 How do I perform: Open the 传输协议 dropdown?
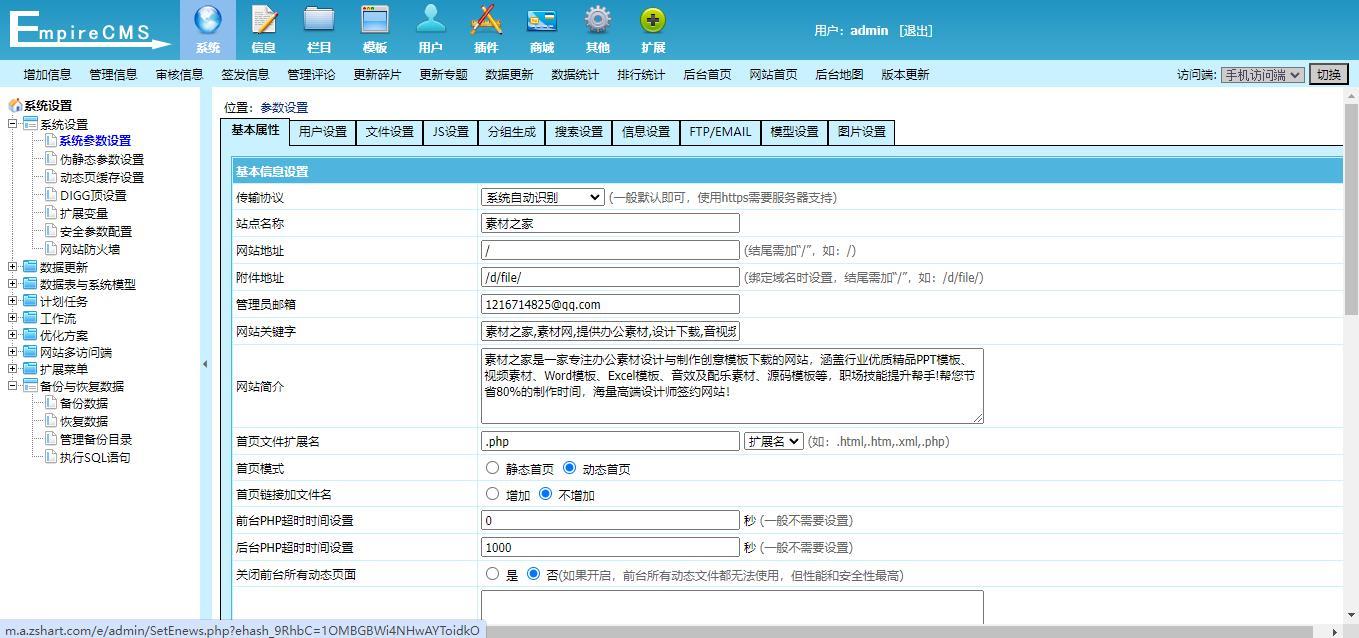coord(543,197)
